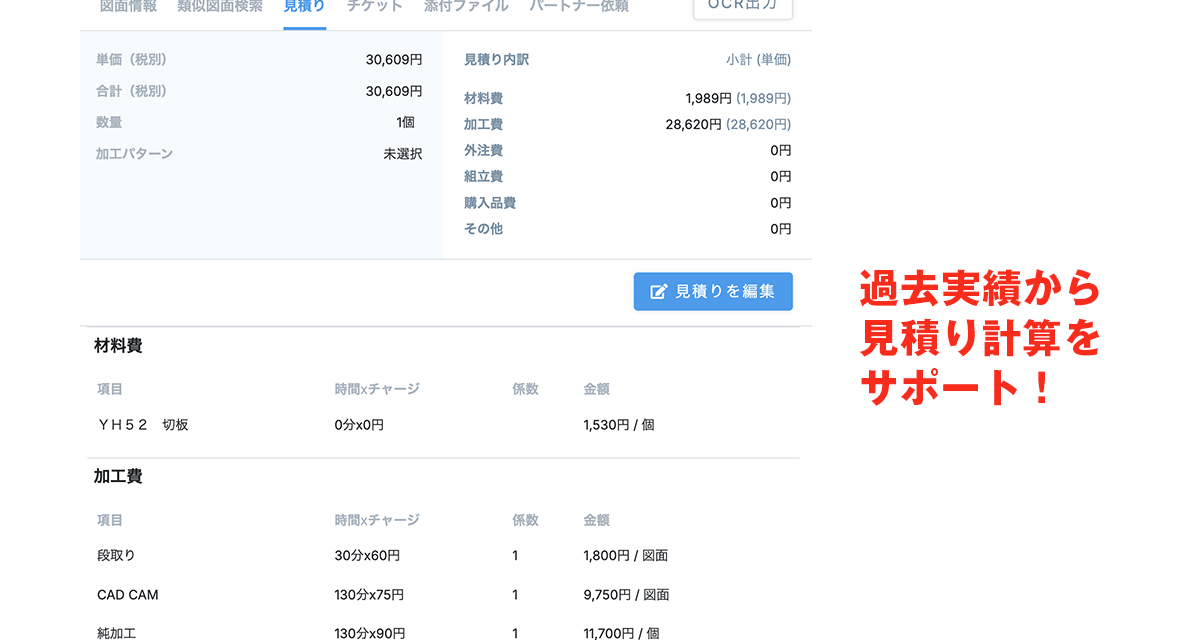Click 30分x60円 in the 段取り row
This screenshot has width=1200, height=640.
click(367, 555)
